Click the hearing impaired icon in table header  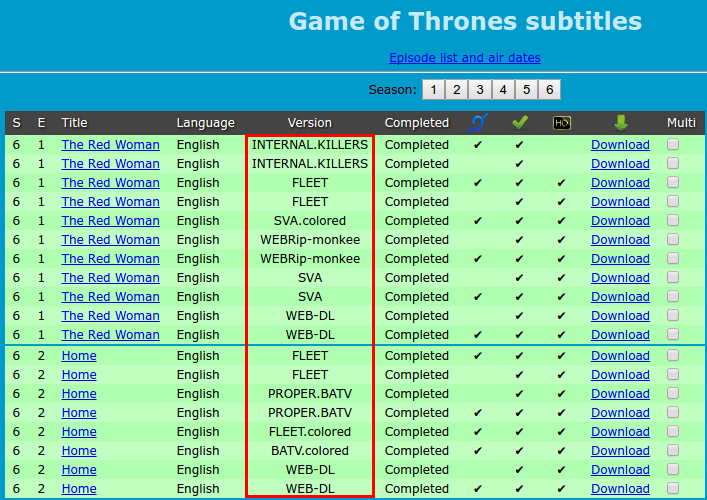(x=478, y=123)
